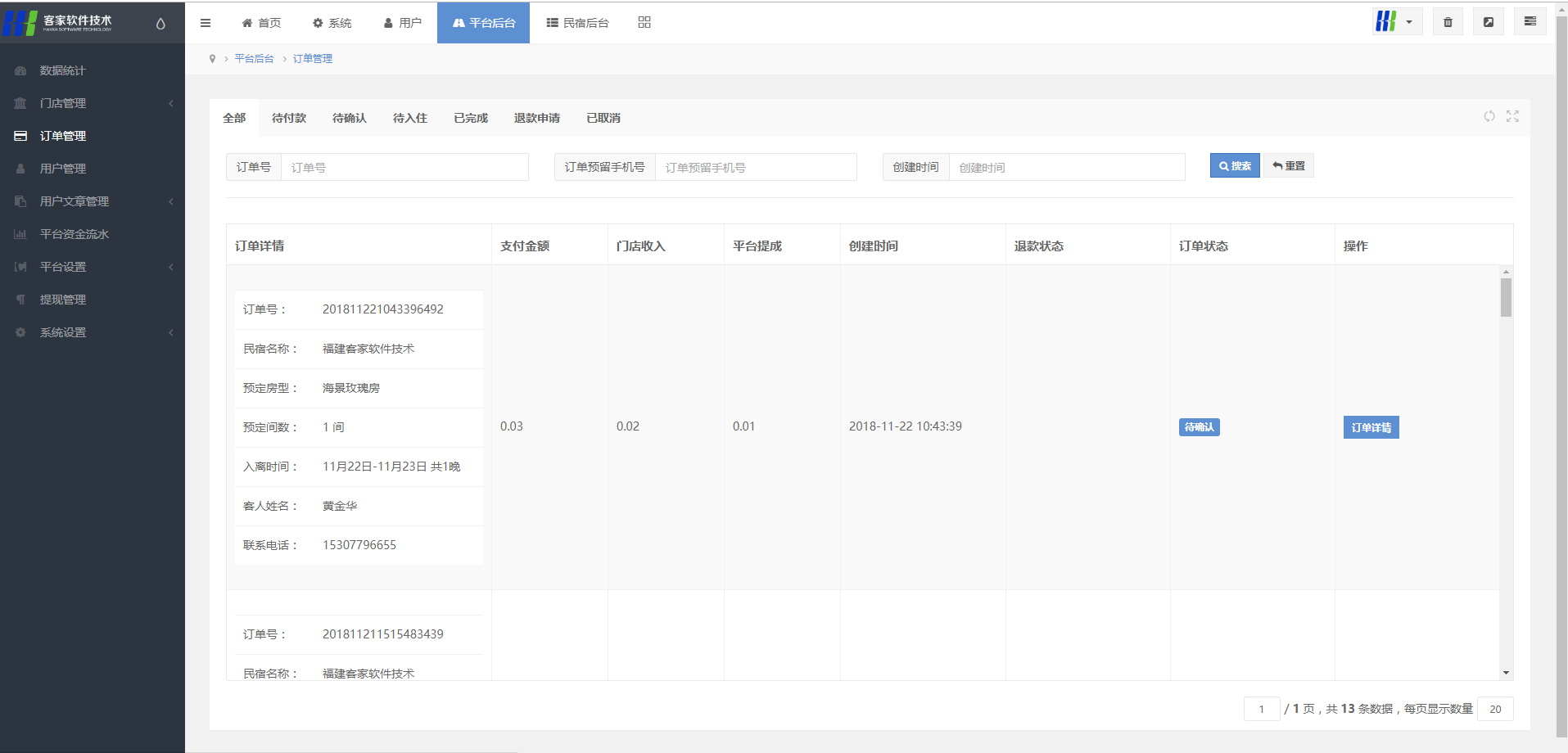This screenshot has height=753, width=1568.
Task: Click the trash clear-cache icon
Action: click(1447, 22)
